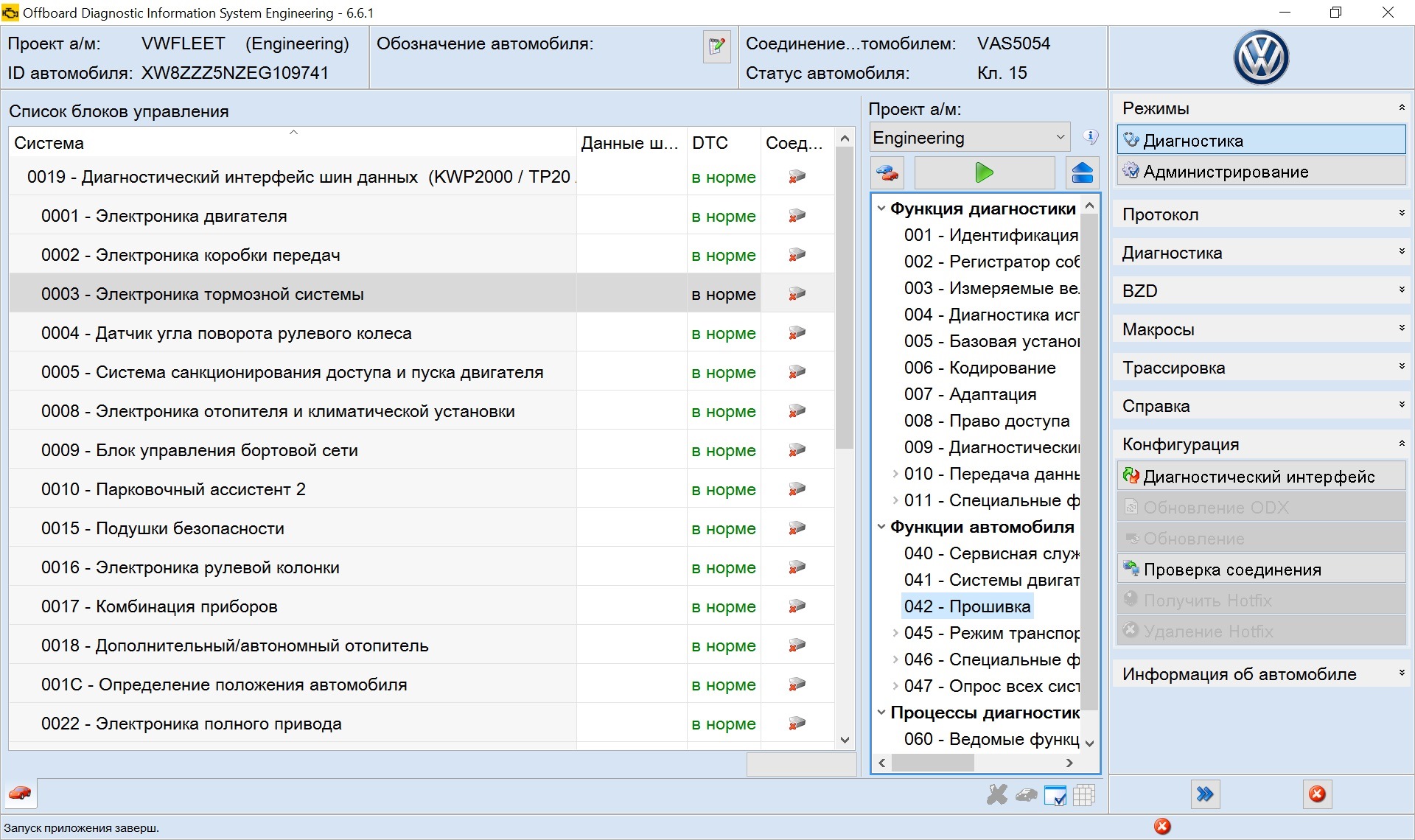
Task: Expand 047 - Опрос всех систем node
Action: click(895, 686)
